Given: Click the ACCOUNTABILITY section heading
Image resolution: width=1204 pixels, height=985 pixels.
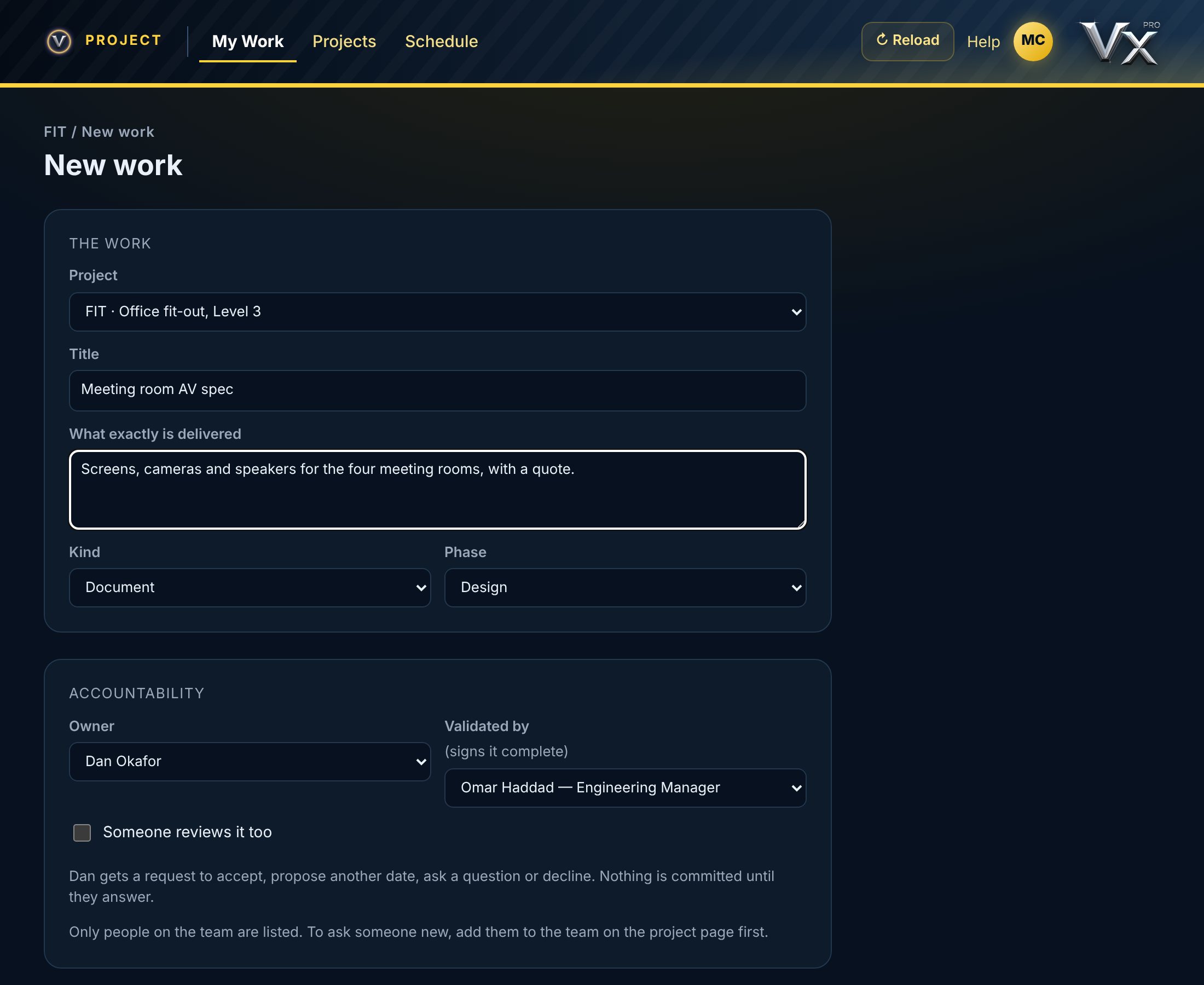Looking at the screenshot, I should pos(137,693).
